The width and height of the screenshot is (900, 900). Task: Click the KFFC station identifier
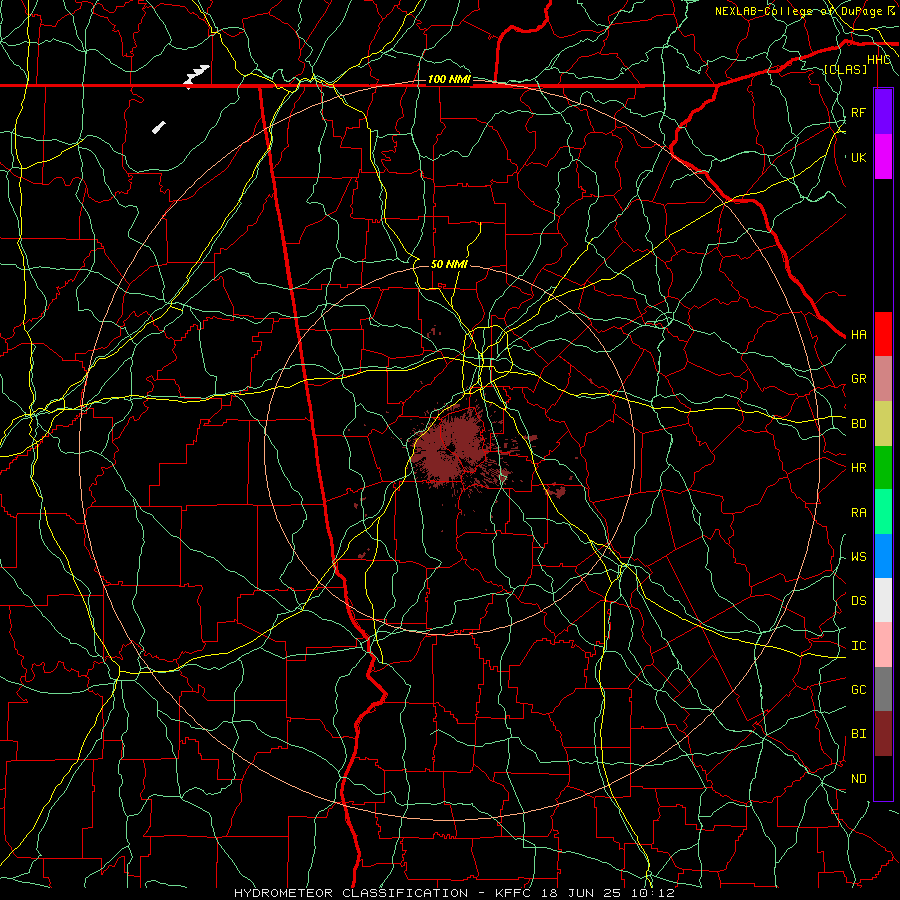click(x=514, y=893)
